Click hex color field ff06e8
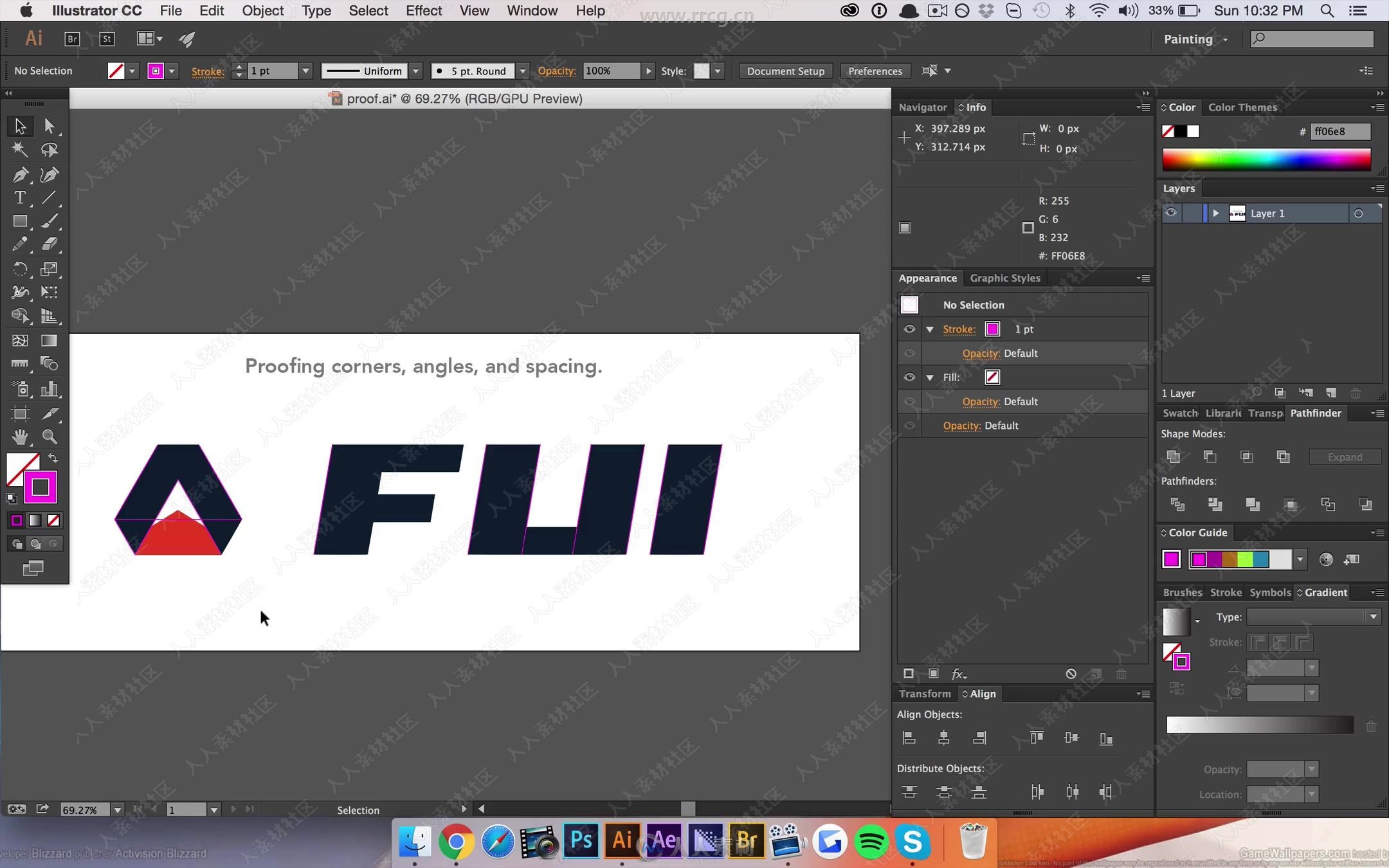Viewport: 1389px width, 868px height. pyautogui.click(x=1340, y=131)
